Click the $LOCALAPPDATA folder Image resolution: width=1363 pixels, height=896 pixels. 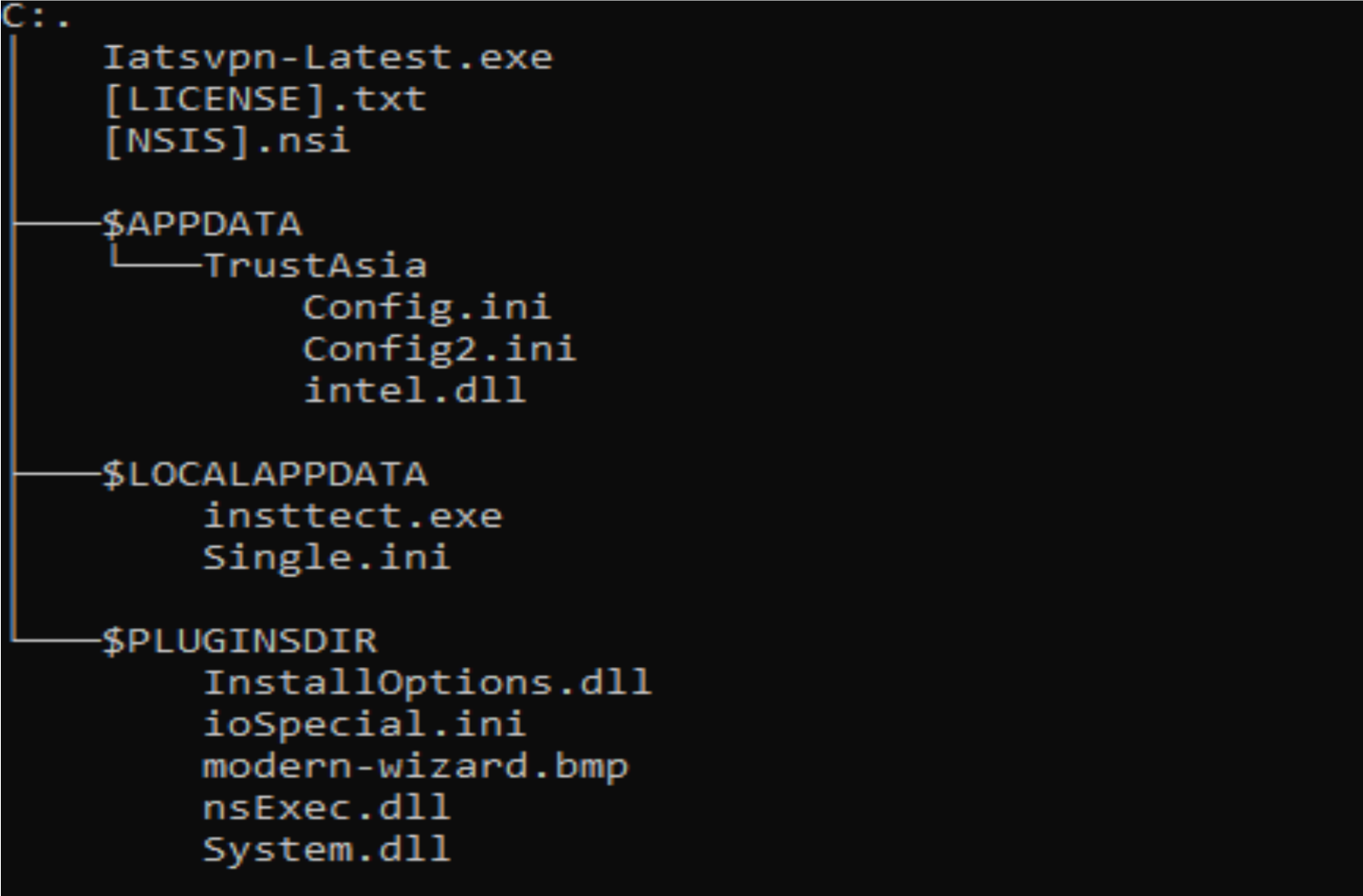pyautogui.click(x=265, y=474)
